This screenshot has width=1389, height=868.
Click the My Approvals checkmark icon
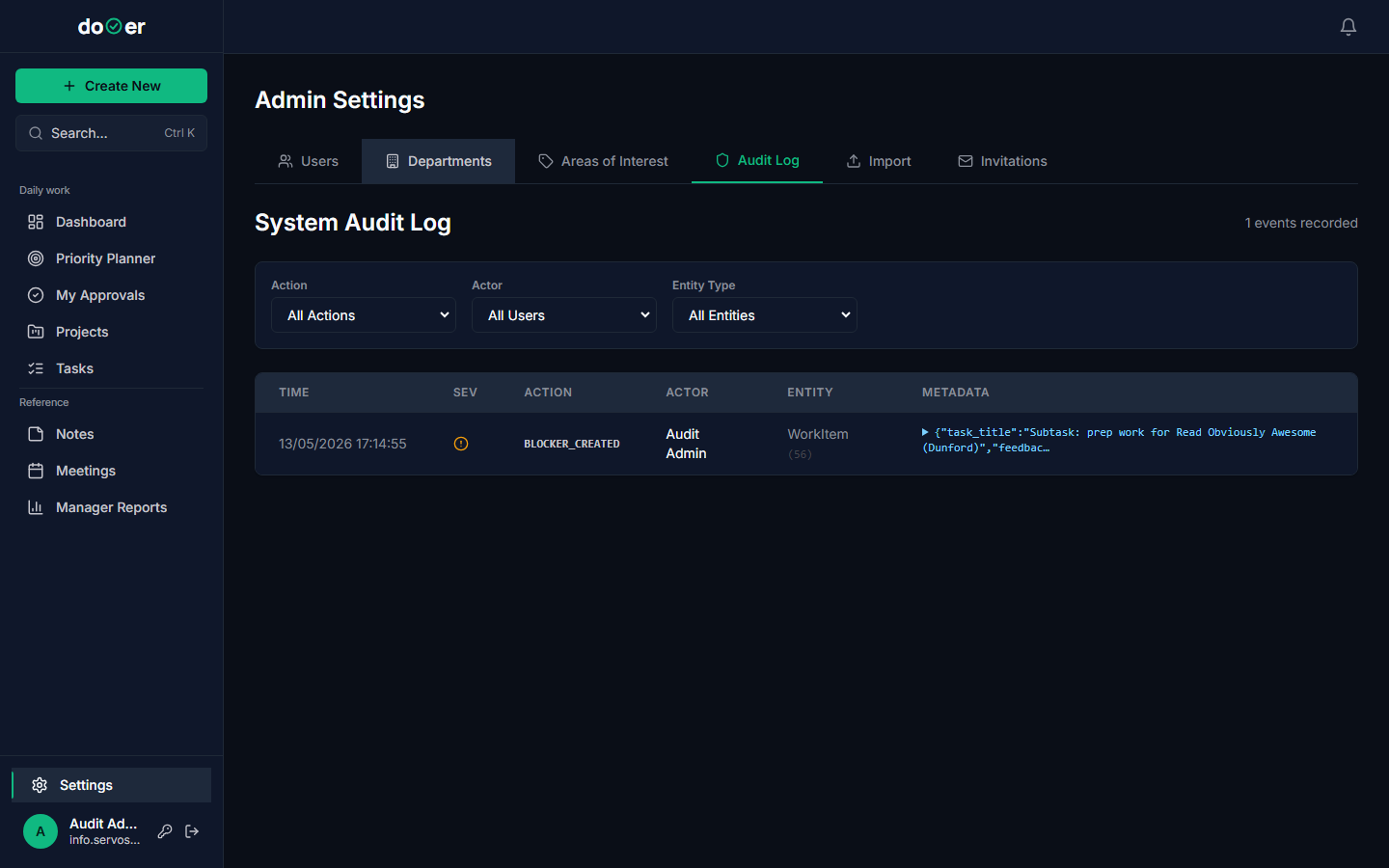click(36, 295)
